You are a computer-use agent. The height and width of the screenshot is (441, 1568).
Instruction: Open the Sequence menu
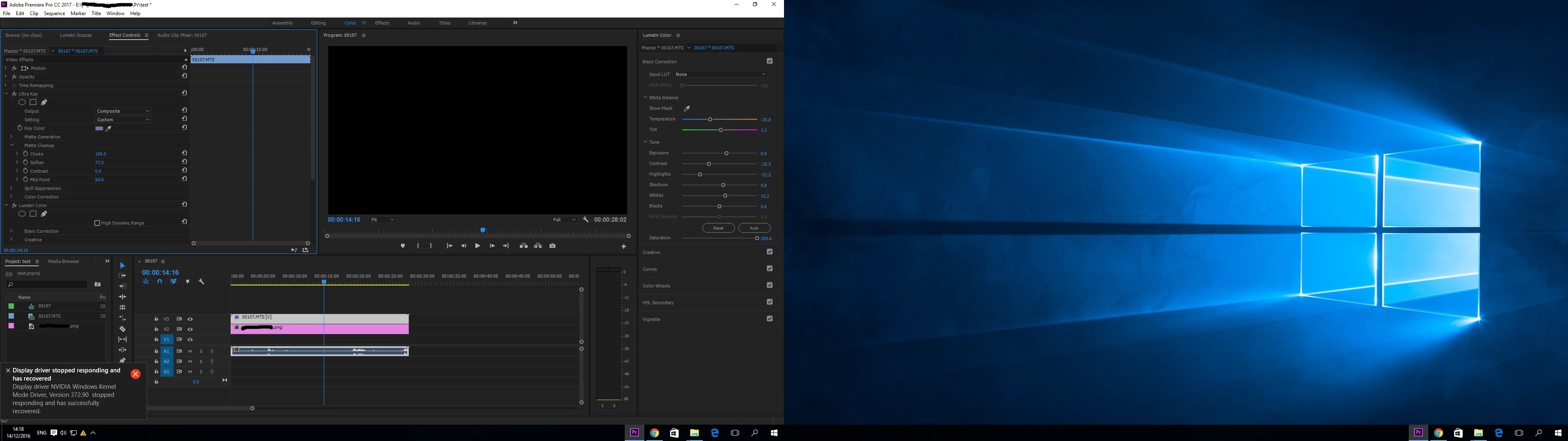coord(54,13)
